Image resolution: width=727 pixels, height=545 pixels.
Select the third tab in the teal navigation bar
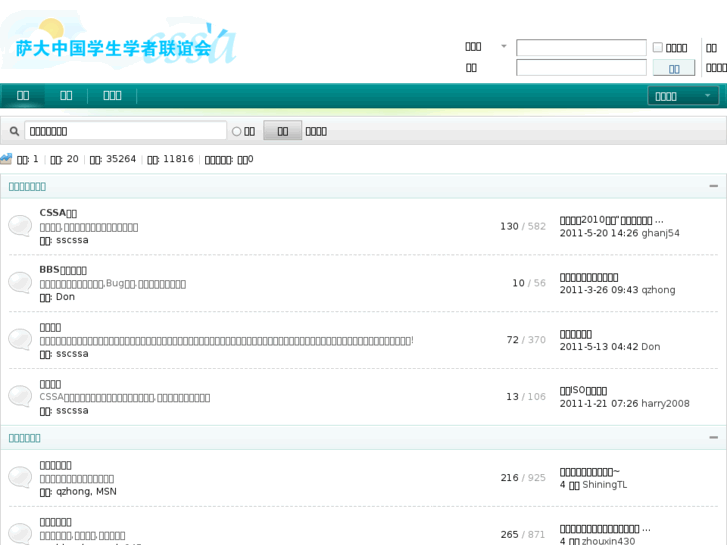click(112, 96)
